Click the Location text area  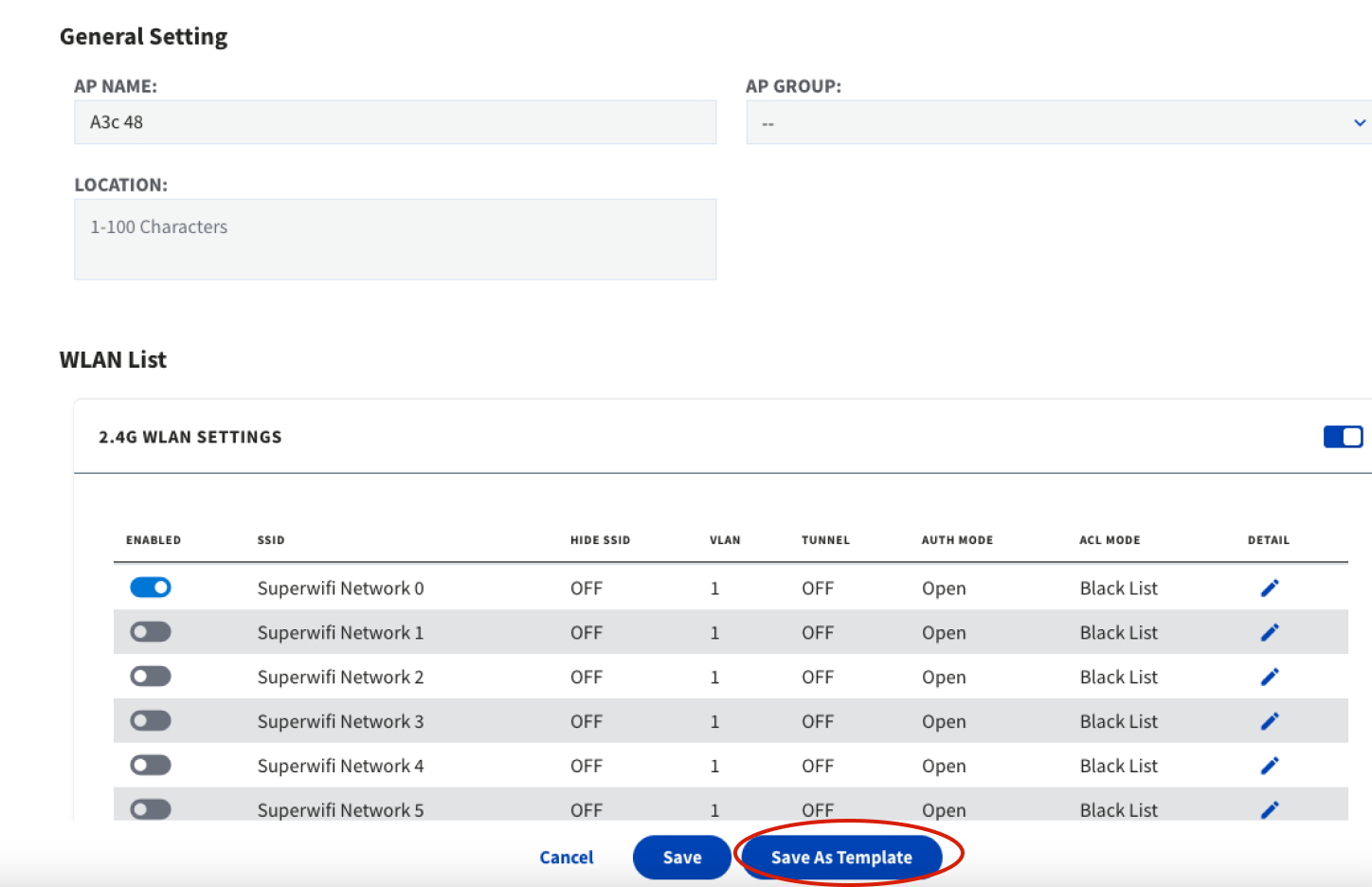(x=395, y=239)
